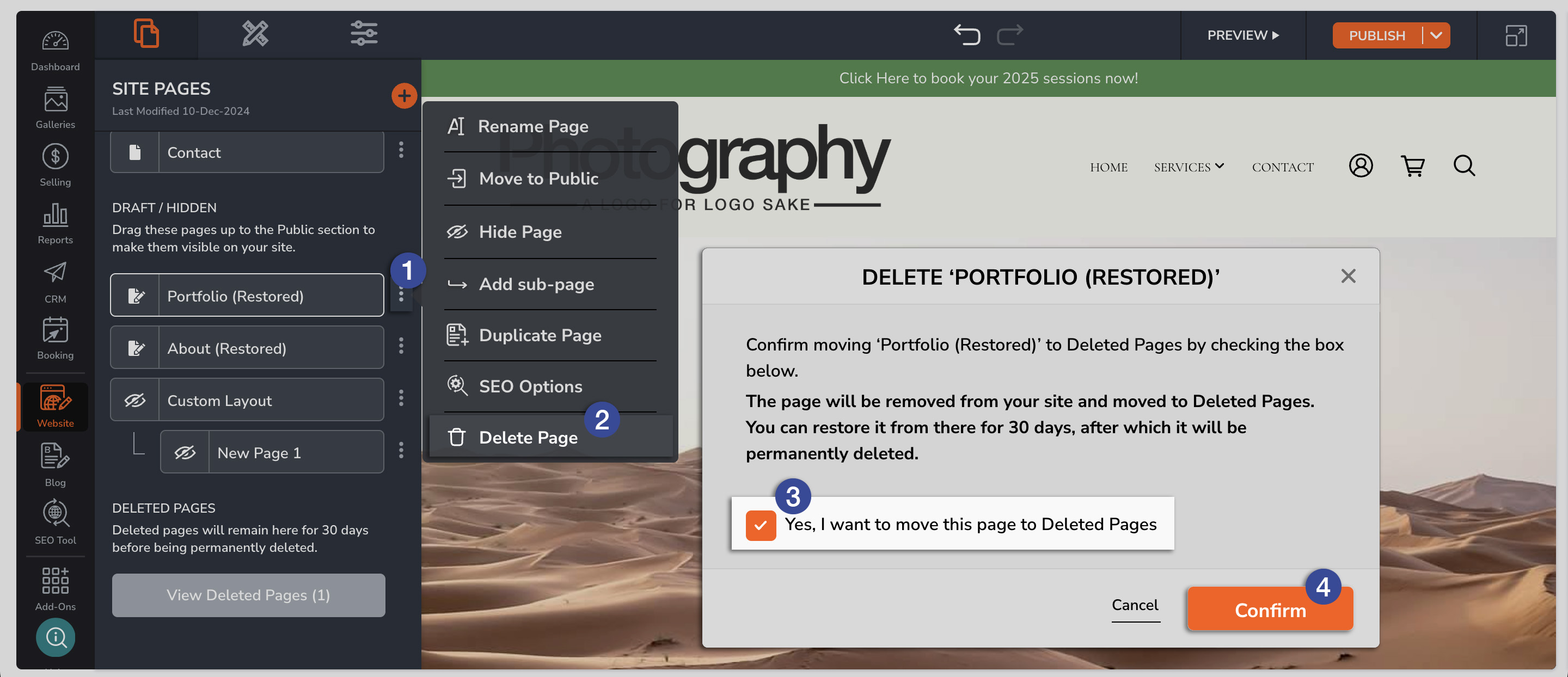Image resolution: width=1568 pixels, height=677 pixels.
Task: Open options for Portfolio (Restored)
Action: [x=401, y=296]
